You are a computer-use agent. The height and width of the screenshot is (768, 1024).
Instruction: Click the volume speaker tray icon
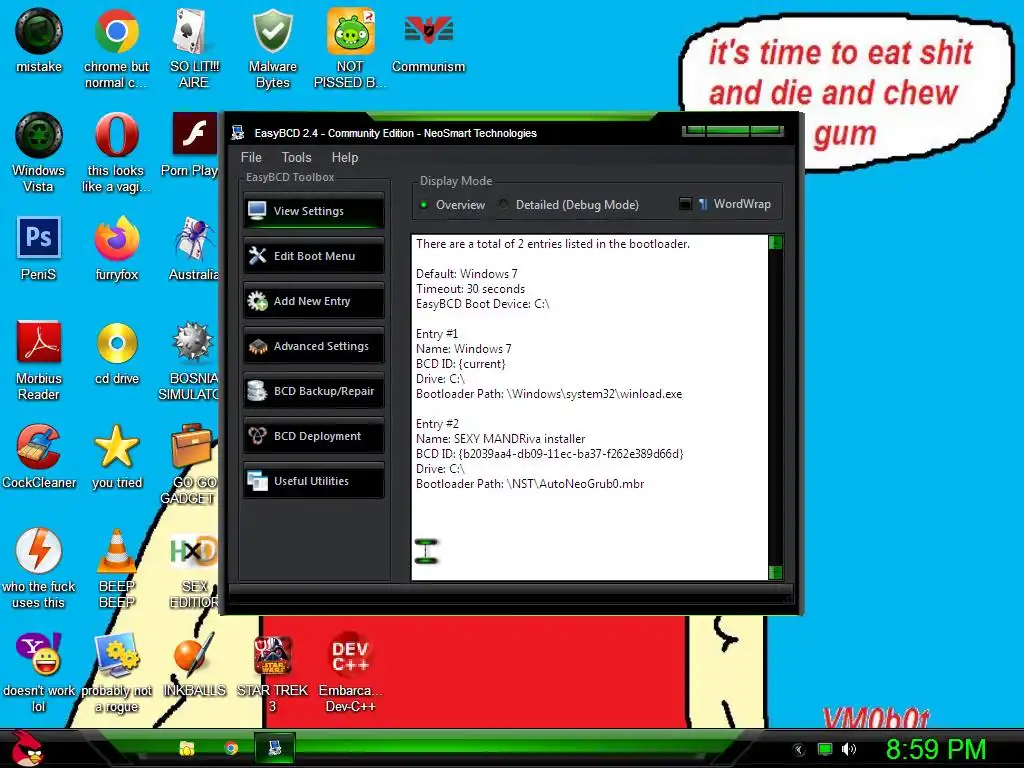click(x=848, y=749)
